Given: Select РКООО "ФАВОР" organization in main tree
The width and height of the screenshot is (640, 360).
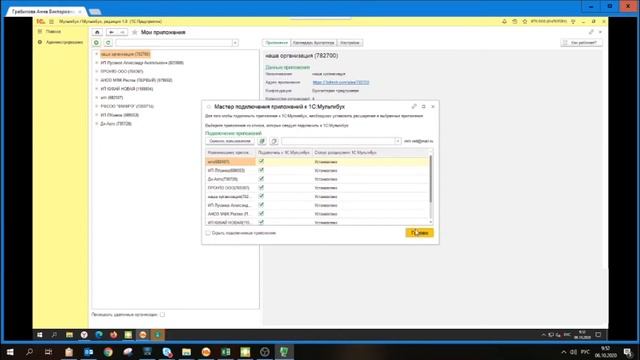Looking at the screenshot, I should (127, 106).
